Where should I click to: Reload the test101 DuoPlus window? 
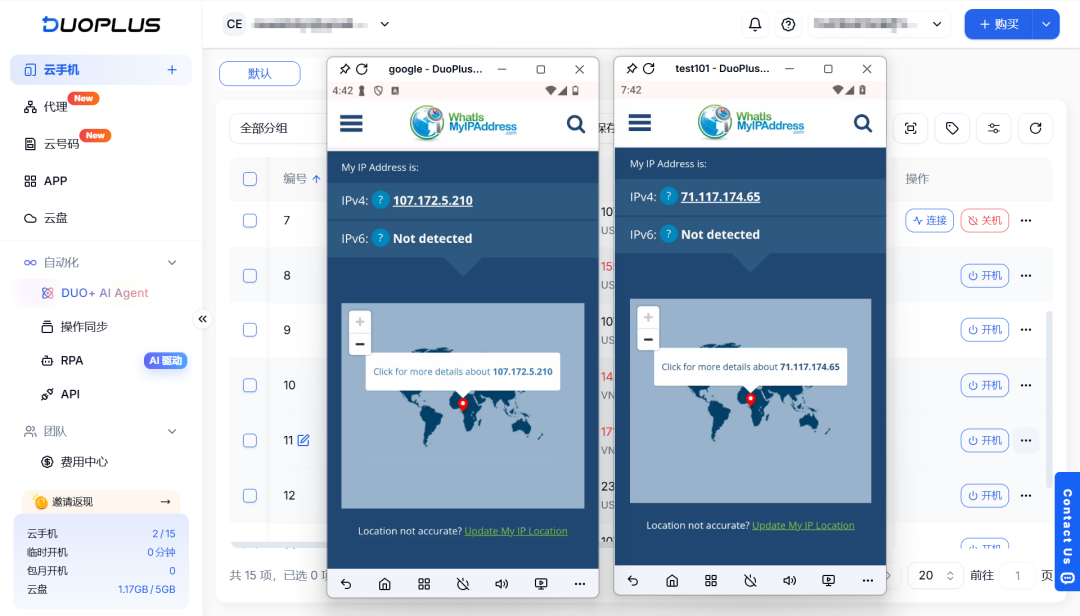(x=649, y=68)
